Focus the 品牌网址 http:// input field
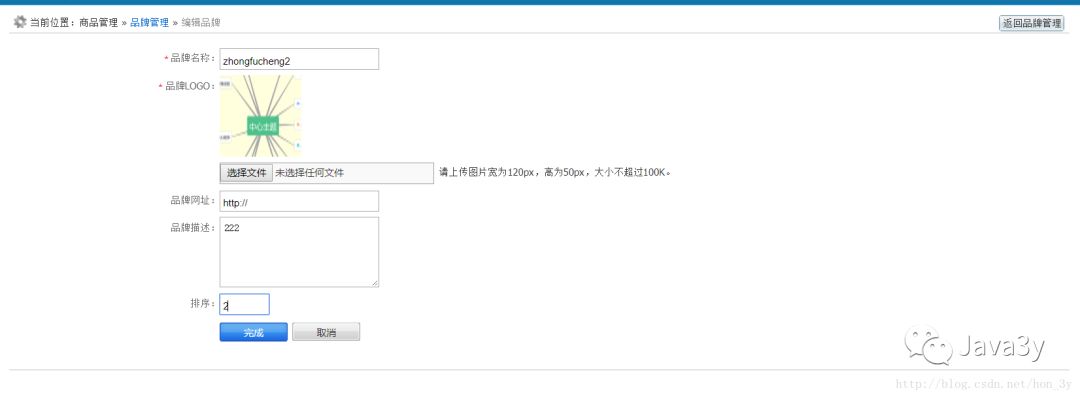The height and width of the screenshot is (397, 1080). (x=299, y=202)
